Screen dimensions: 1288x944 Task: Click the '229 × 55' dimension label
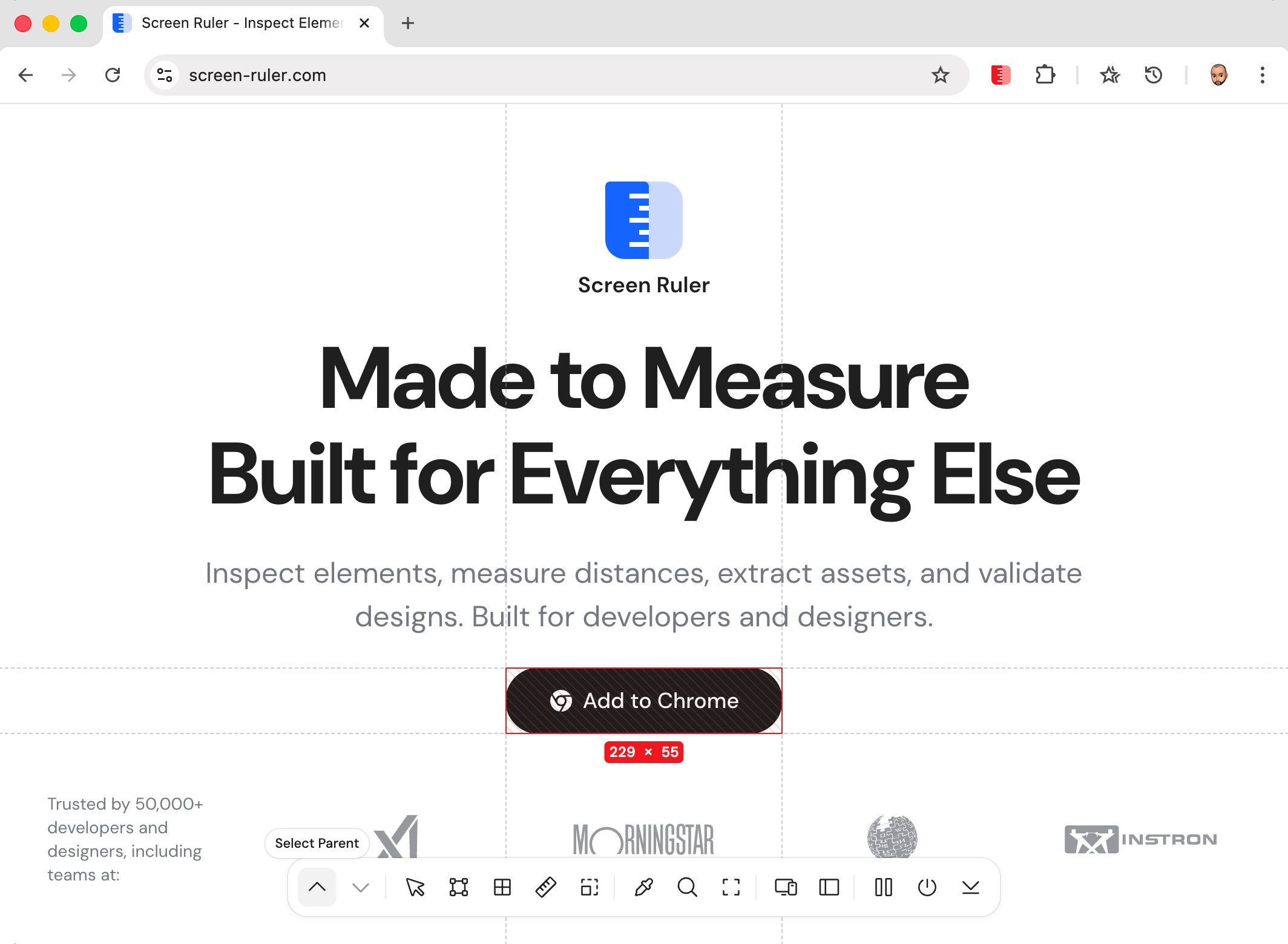pyautogui.click(x=644, y=752)
